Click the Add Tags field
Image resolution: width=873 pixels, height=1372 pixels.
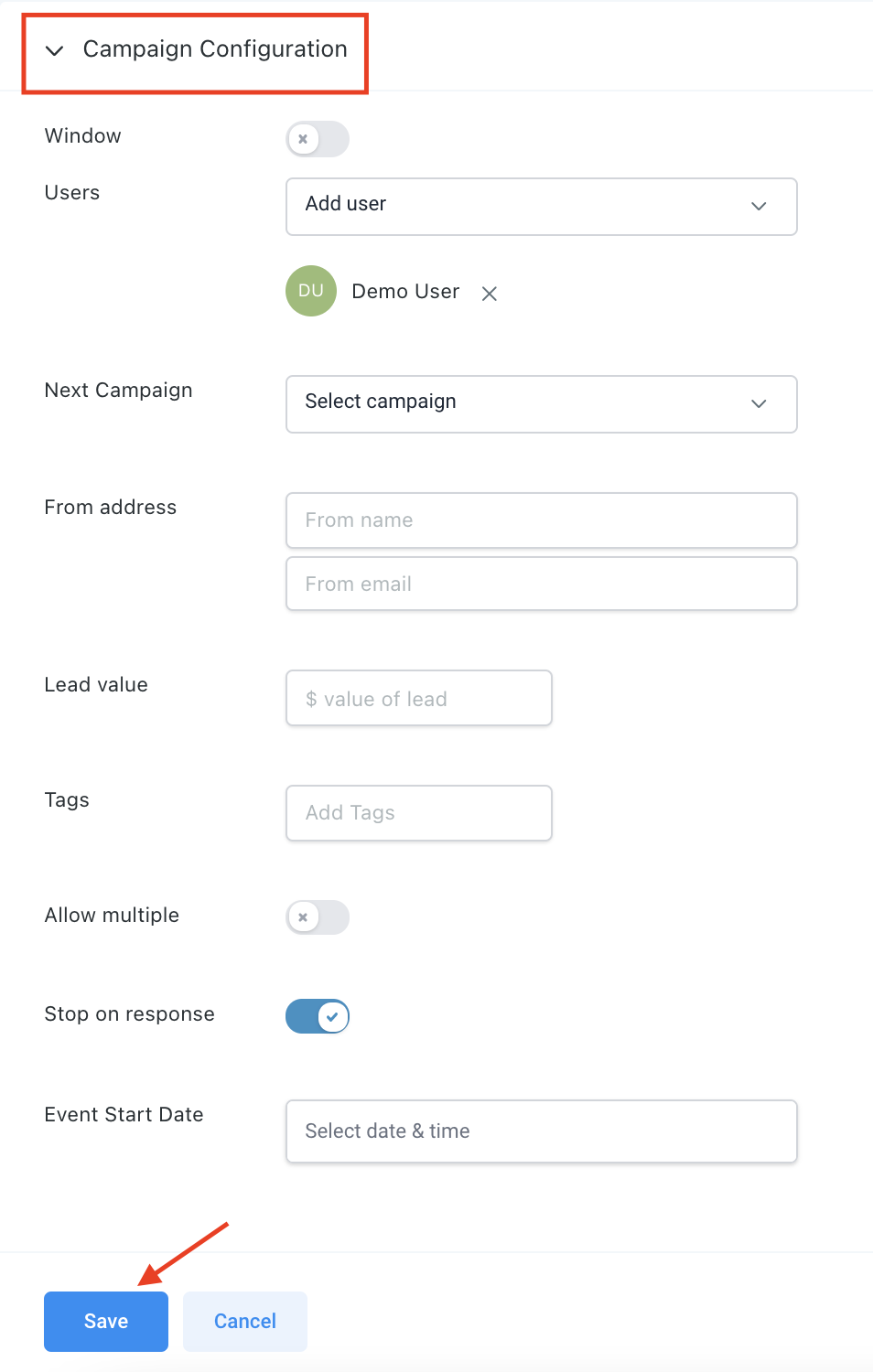click(418, 813)
